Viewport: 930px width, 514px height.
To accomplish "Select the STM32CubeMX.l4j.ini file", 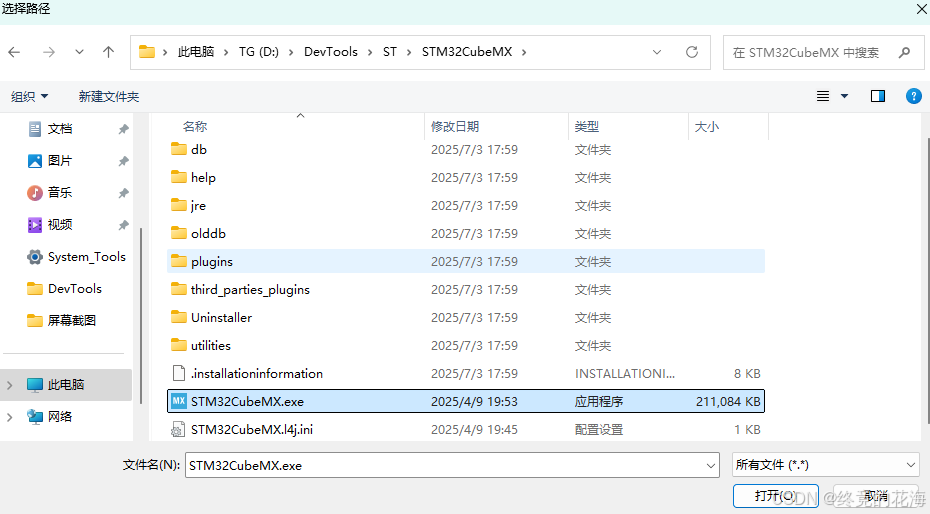I will 466,429.
